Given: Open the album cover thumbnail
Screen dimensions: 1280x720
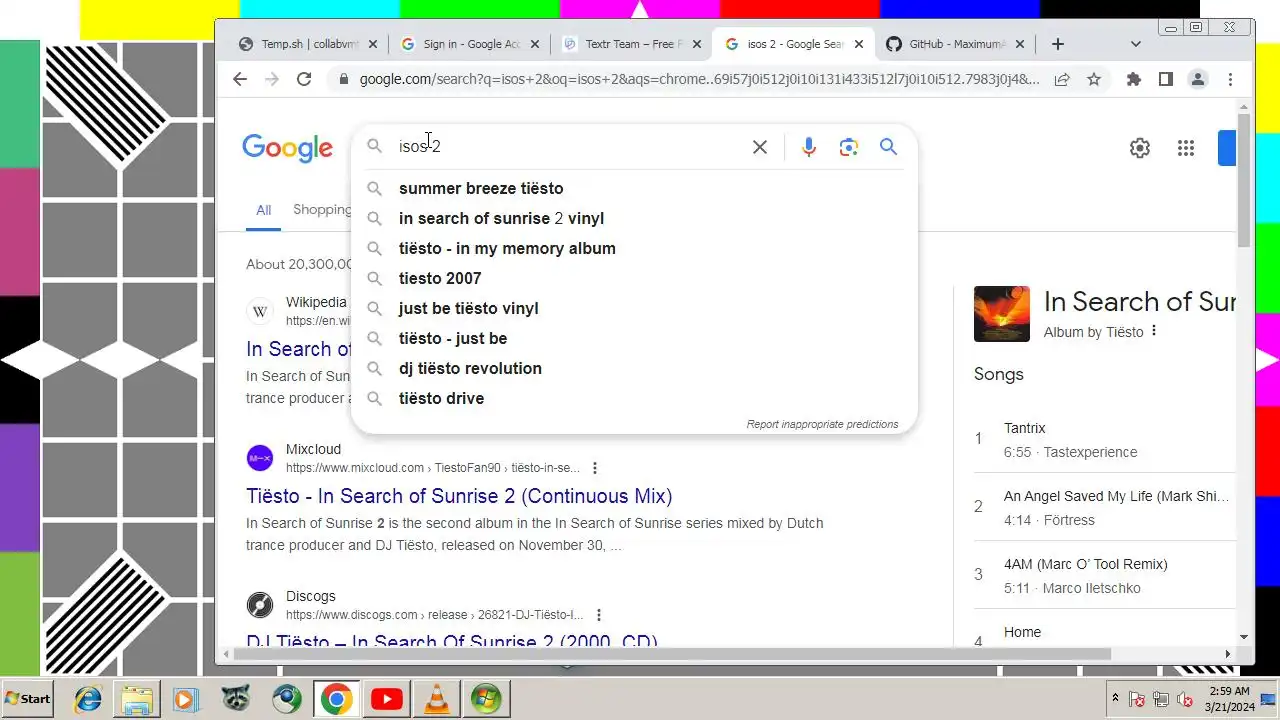Looking at the screenshot, I should tap(1001, 314).
